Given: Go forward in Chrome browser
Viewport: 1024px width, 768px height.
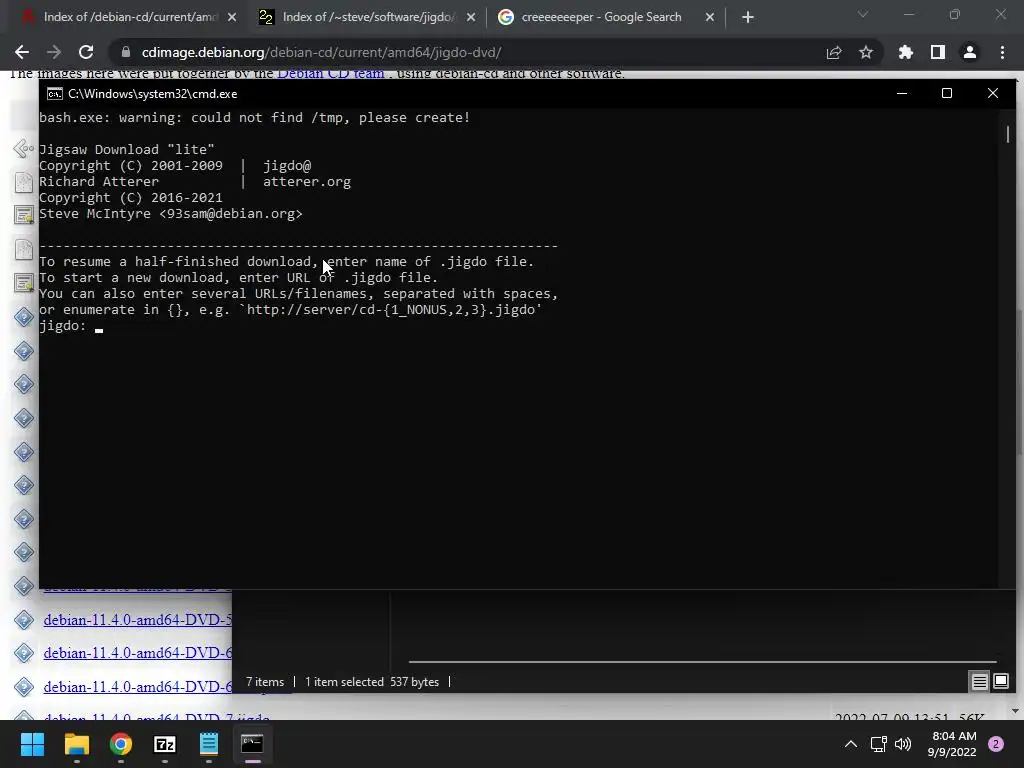Looking at the screenshot, I should (x=54, y=52).
